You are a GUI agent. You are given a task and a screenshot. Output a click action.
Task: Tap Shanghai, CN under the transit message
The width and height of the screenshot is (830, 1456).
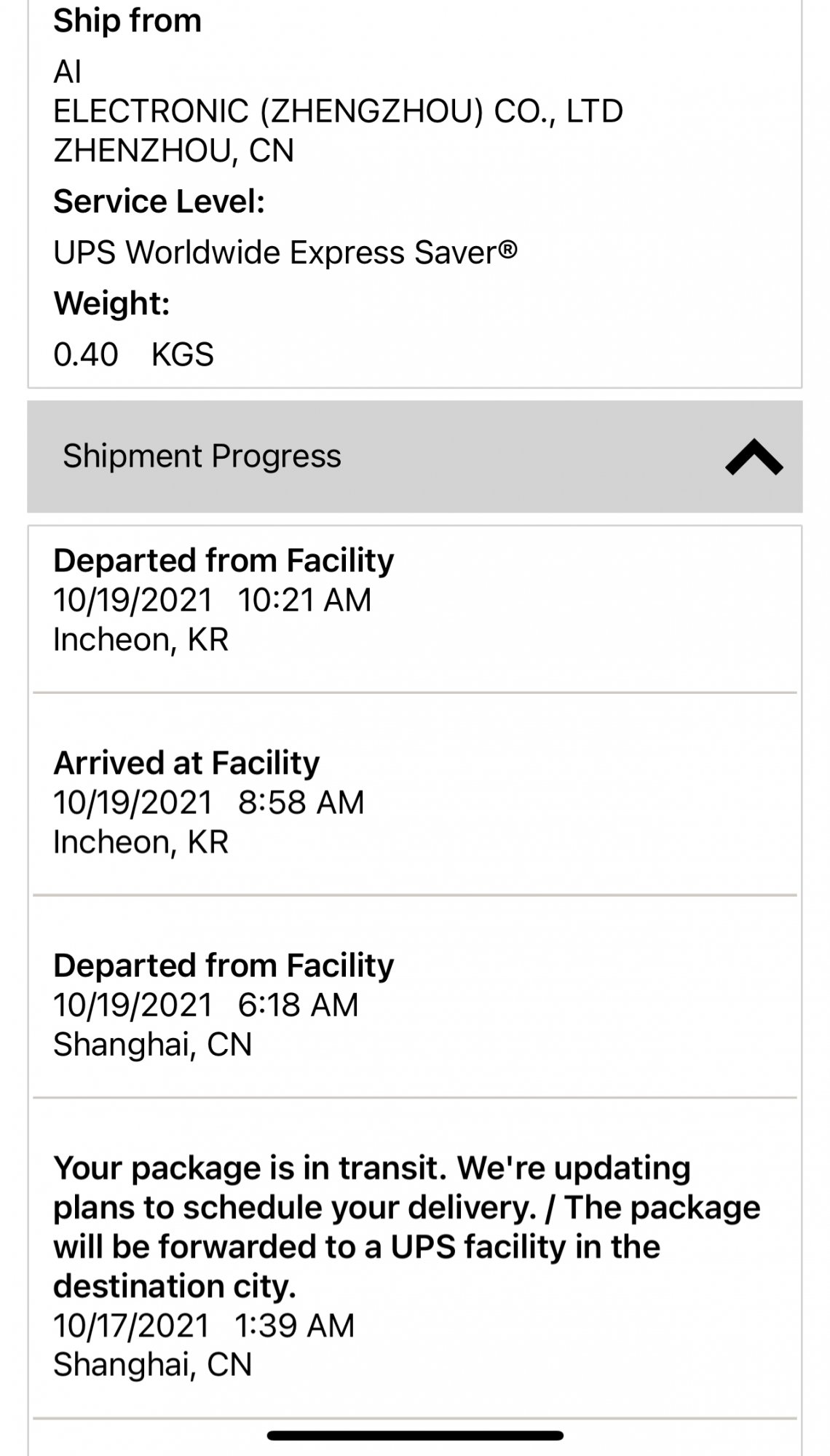pyautogui.click(x=153, y=1364)
